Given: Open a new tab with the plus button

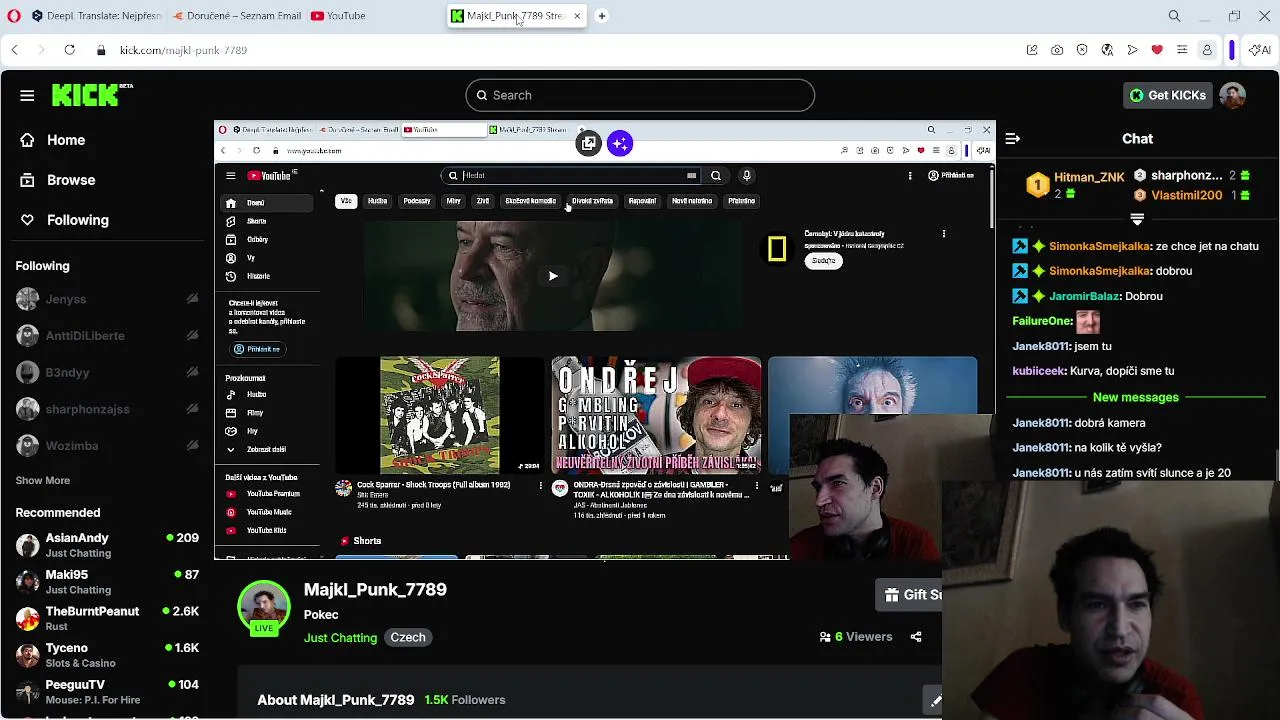Looking at the screenshot, I should (x=601, y=16).
